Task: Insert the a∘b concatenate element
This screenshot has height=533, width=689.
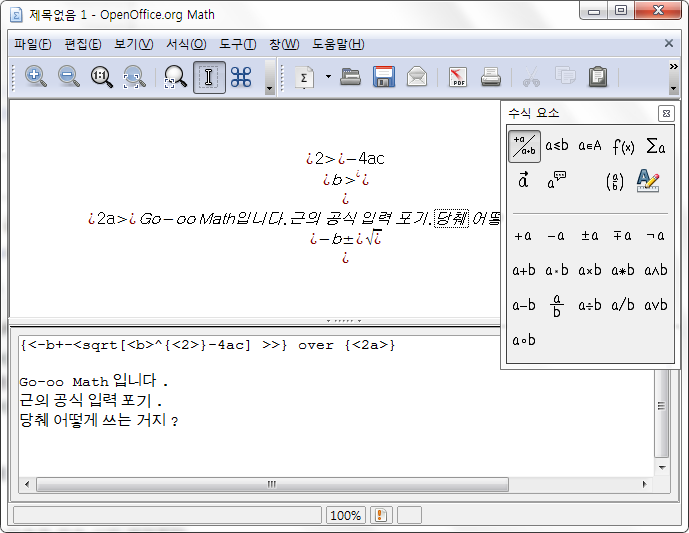Action: pyautogui.click(x=524, y=340)
